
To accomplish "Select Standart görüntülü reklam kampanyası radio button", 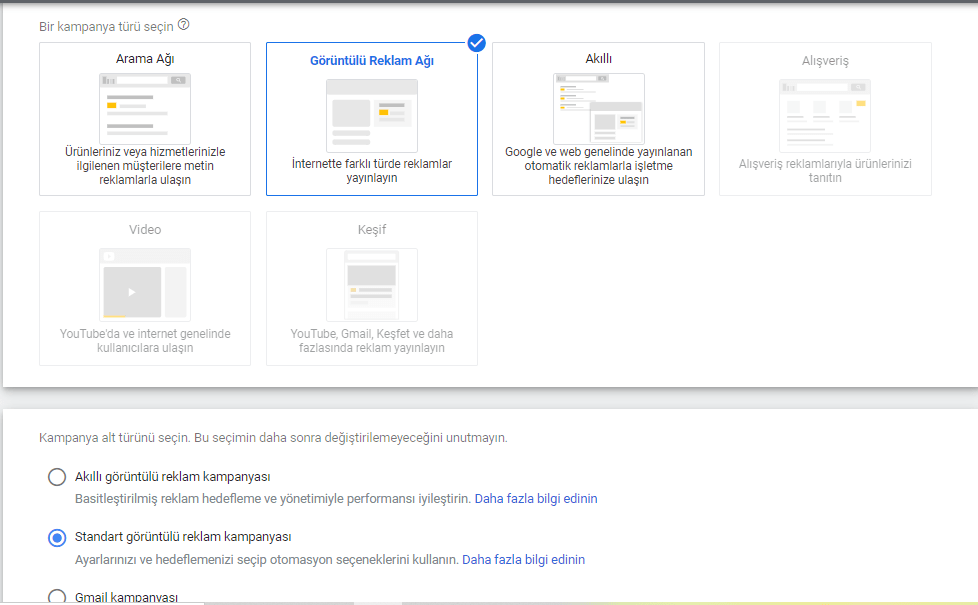I will point(57,538).
